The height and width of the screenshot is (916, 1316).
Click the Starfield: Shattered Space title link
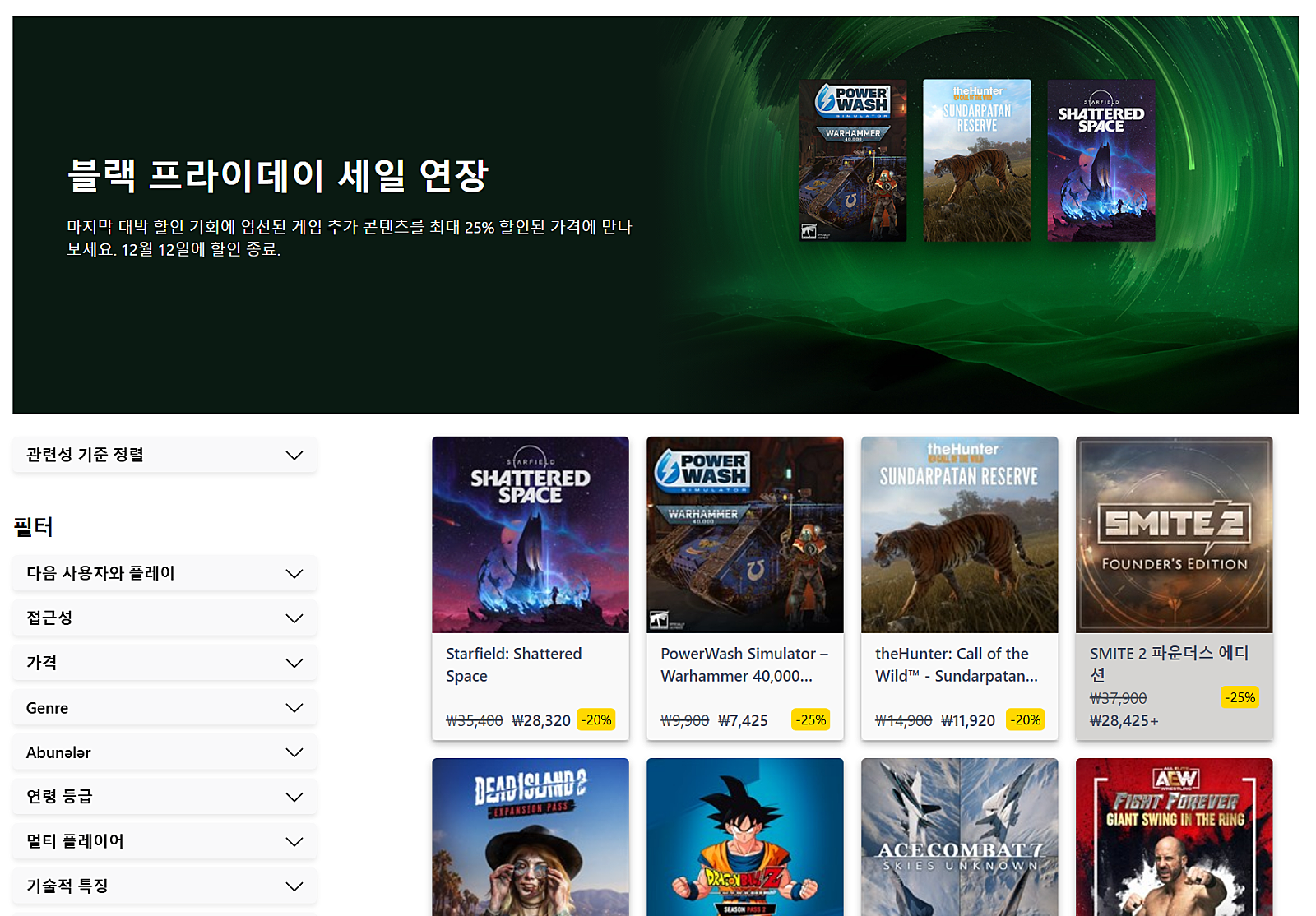514,664
